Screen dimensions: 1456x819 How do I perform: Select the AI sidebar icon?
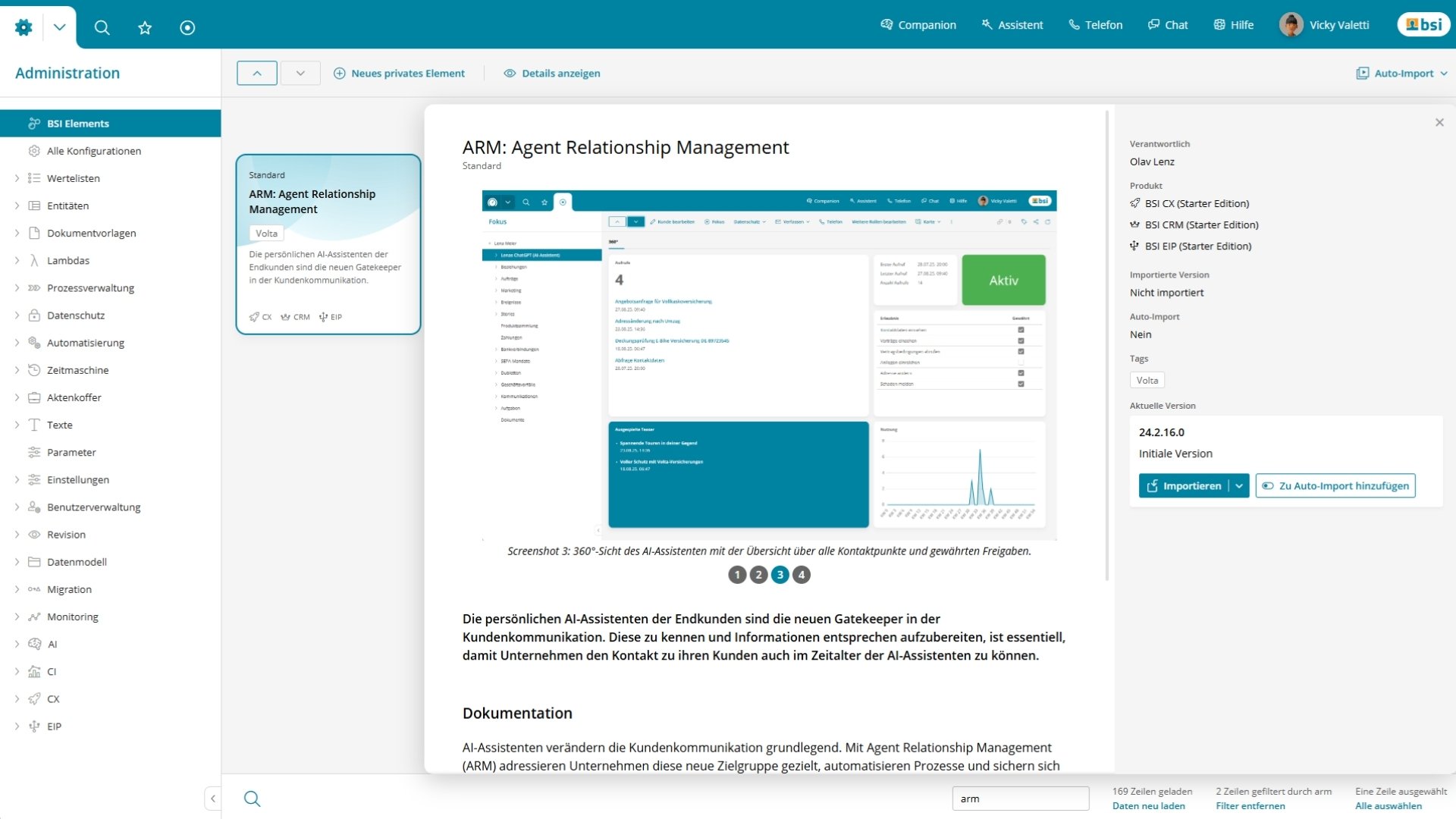point(33,644)
